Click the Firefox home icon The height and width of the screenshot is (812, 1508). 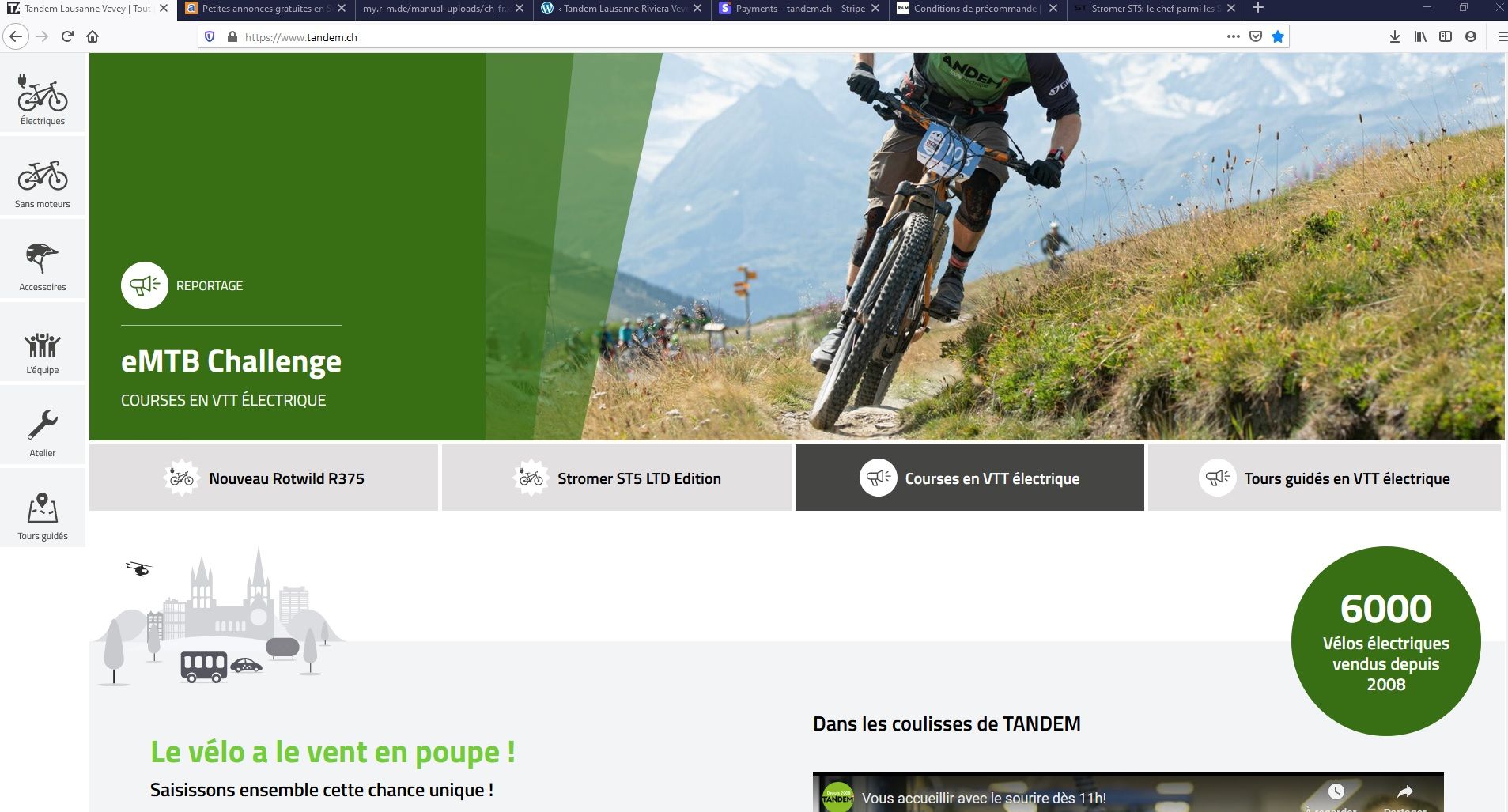point(93,36)
